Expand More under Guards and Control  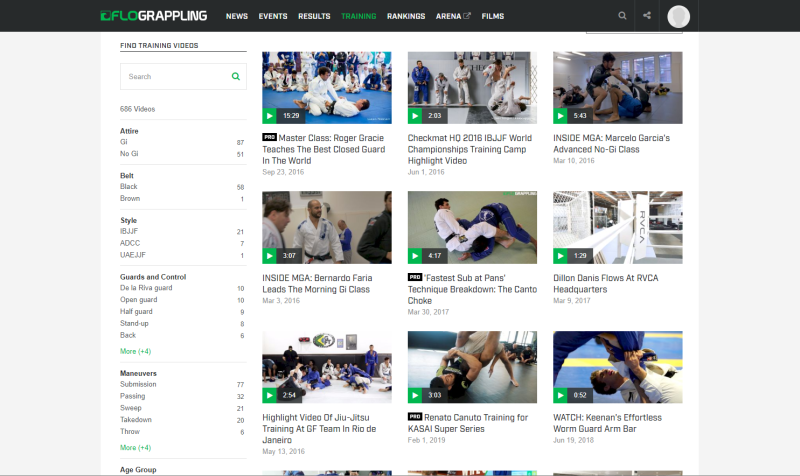pos(135,352)
